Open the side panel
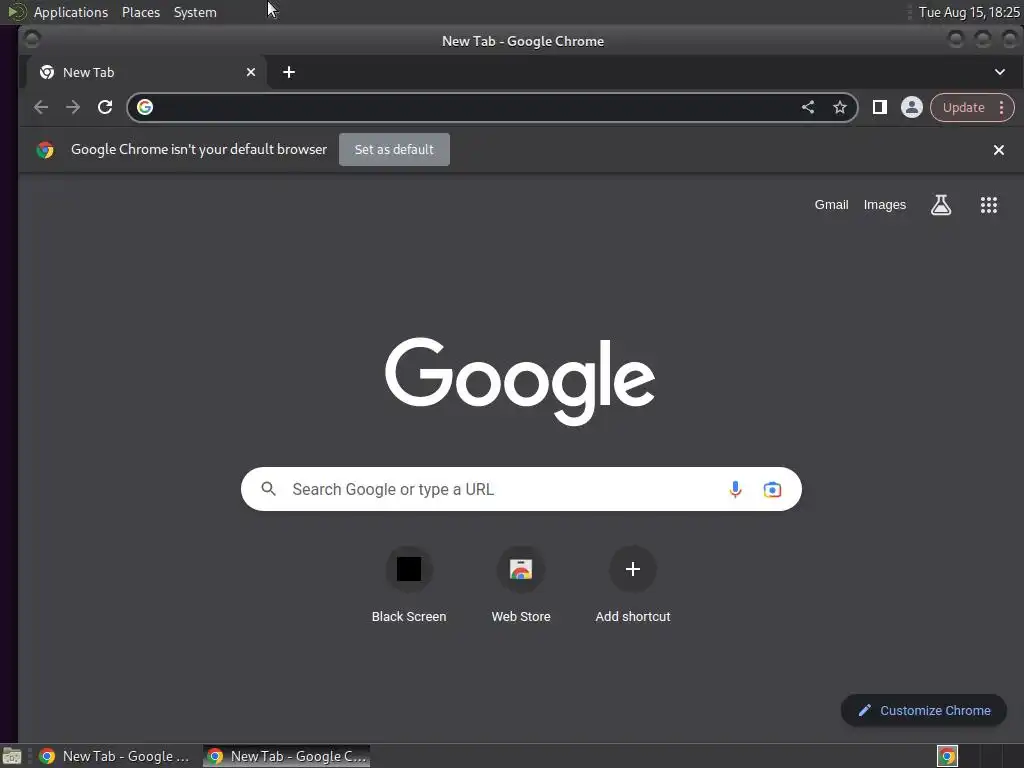This screenshot has height=768, width=1024. [880, 107]
